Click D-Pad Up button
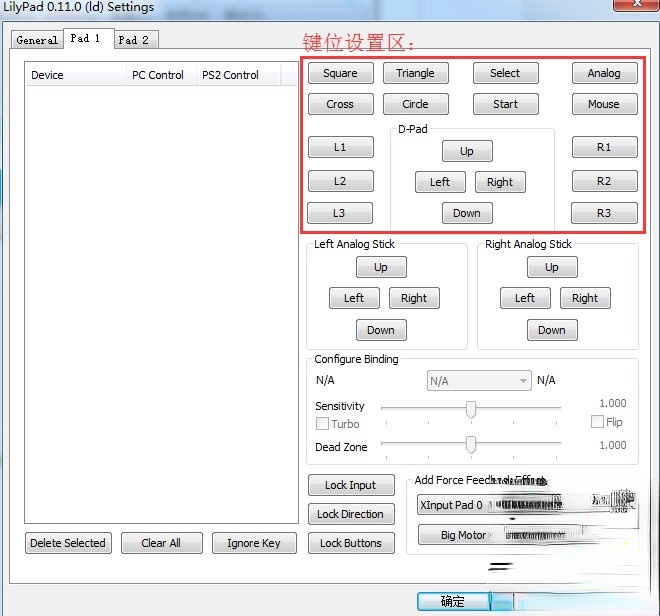 point(467,151)
